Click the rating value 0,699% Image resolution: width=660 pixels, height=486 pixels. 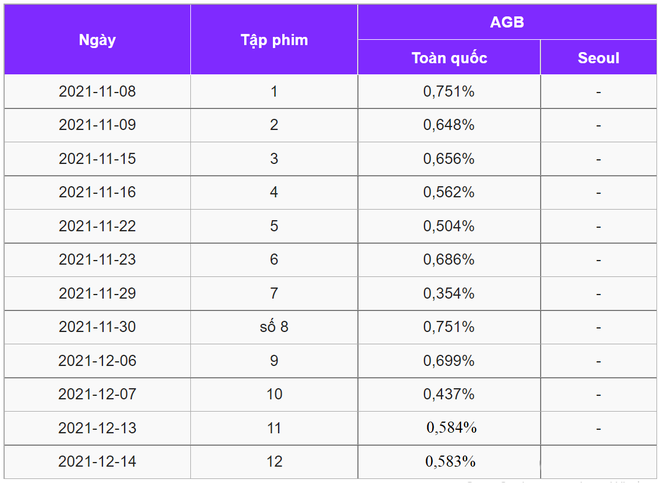(x=449, y=361)
